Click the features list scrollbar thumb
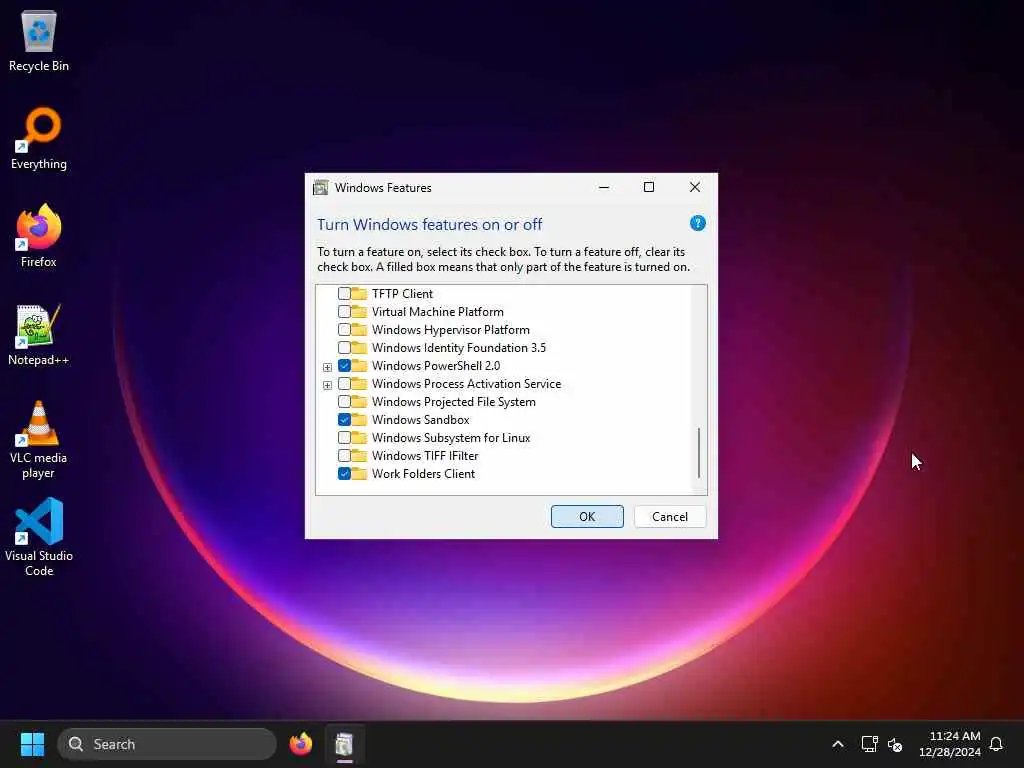Image resolution: width=1024 pixels, height=768 pixels. 699,453
